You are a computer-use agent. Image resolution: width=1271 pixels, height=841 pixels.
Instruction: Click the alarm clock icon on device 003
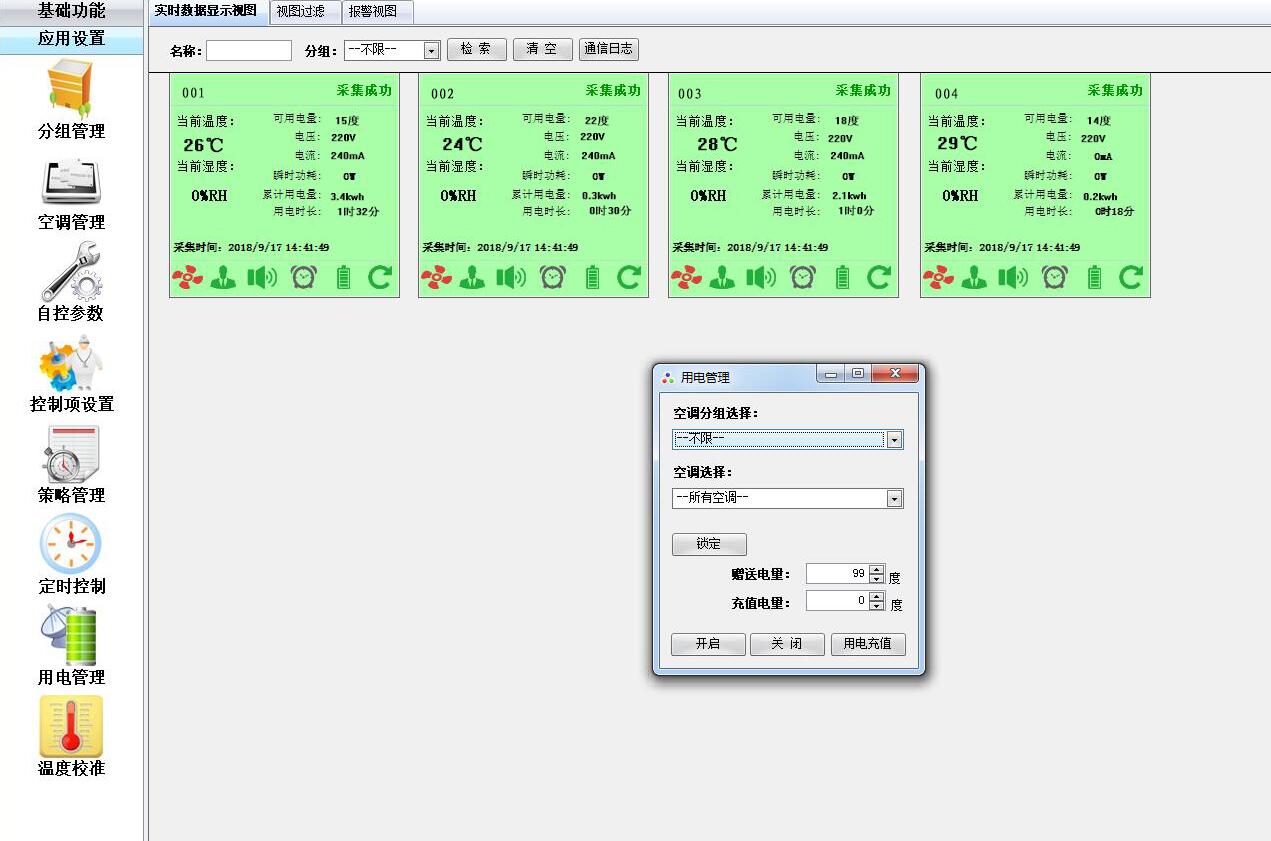point(803,277)
